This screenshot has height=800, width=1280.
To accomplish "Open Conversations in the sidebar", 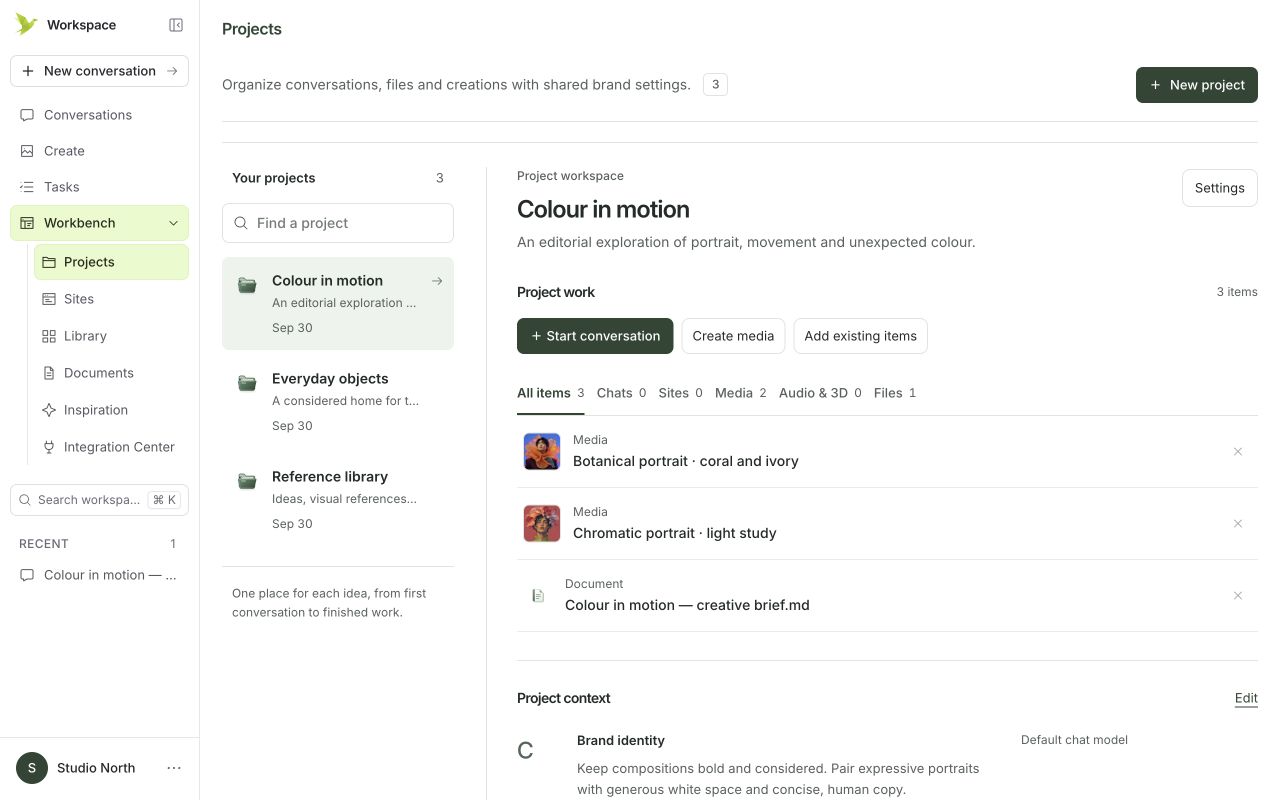I will (x=99, y=115).
